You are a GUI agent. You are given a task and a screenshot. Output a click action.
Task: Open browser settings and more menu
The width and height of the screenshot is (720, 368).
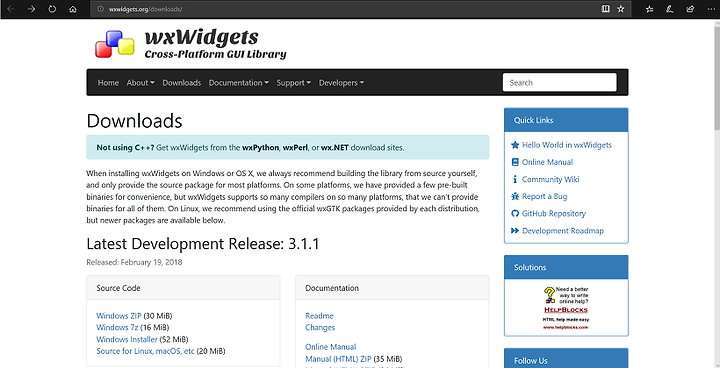(x=711, y=9)
